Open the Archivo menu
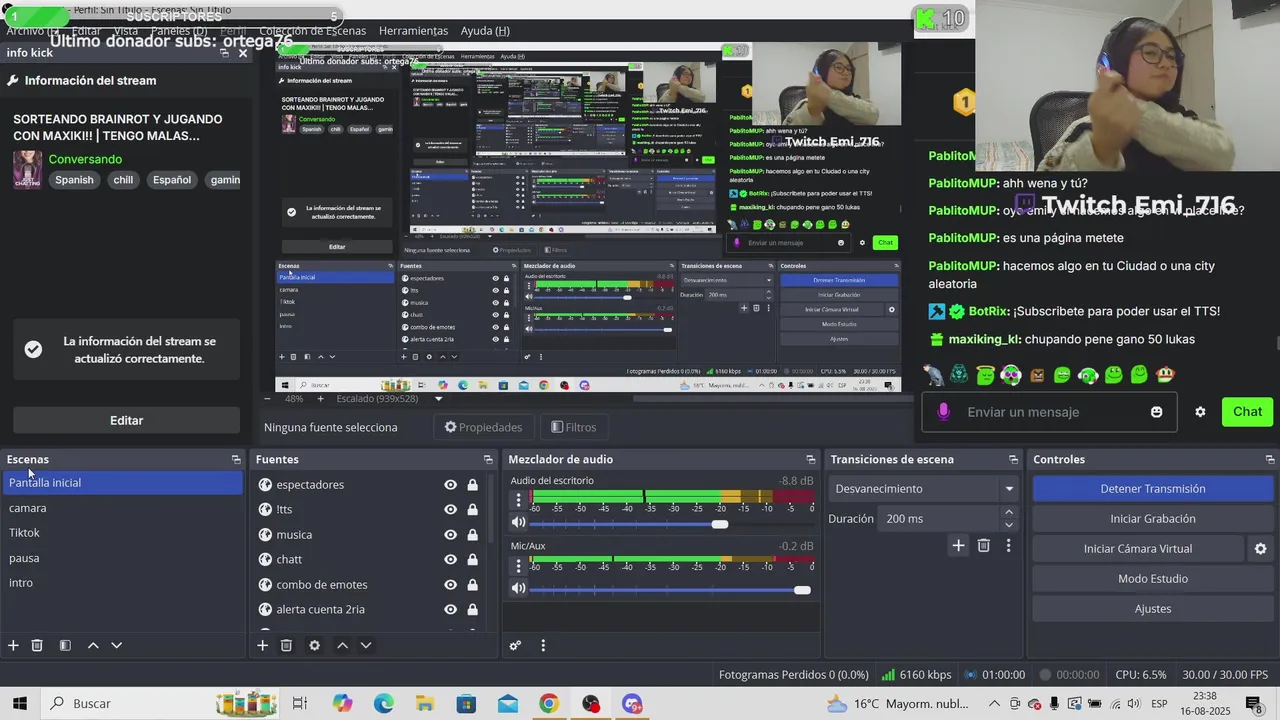The width and height of the screenshot is (1280, 720). pos(30,31)
